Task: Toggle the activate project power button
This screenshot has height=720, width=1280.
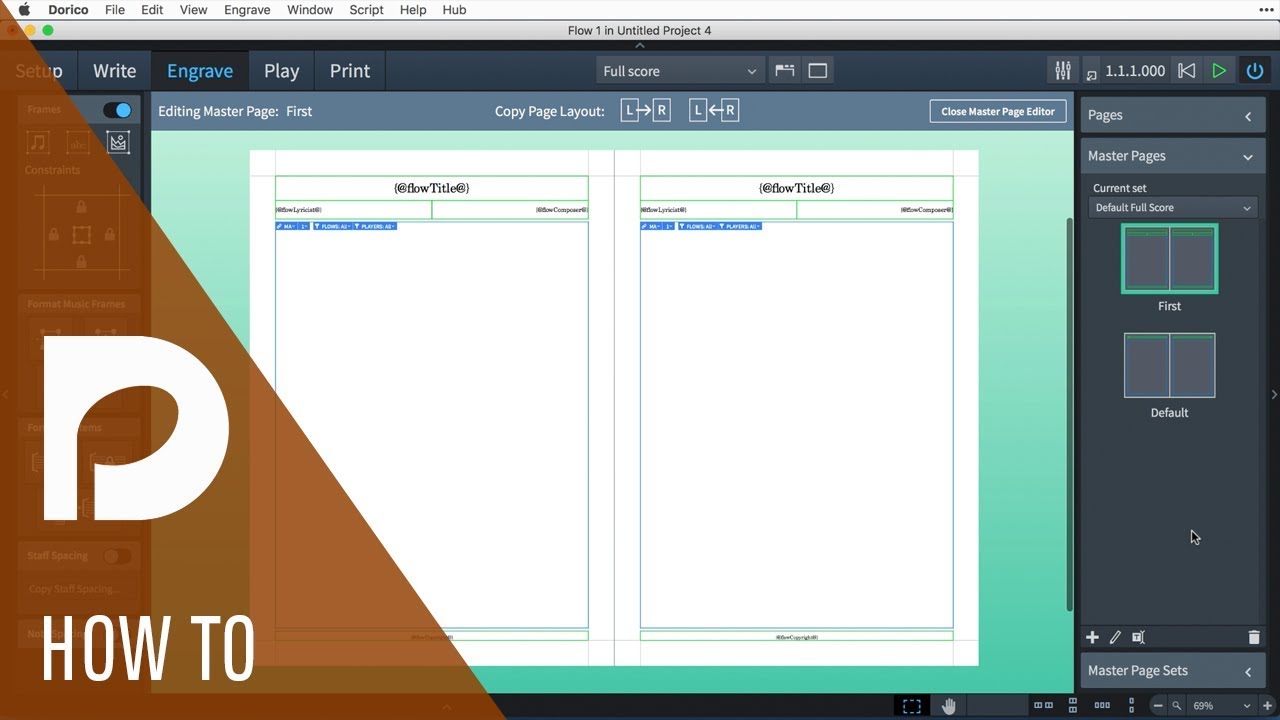Action: [x=1255, y=71]
